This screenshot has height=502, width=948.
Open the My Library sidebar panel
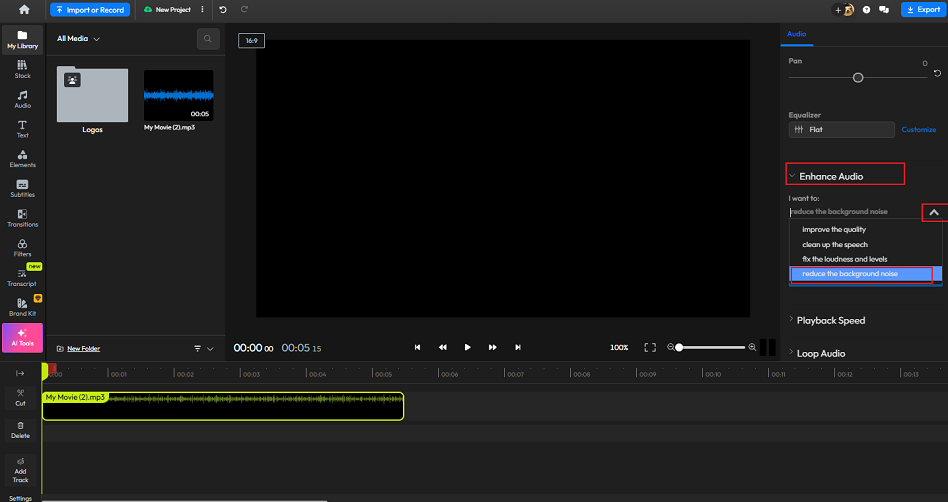coord(22,39)
